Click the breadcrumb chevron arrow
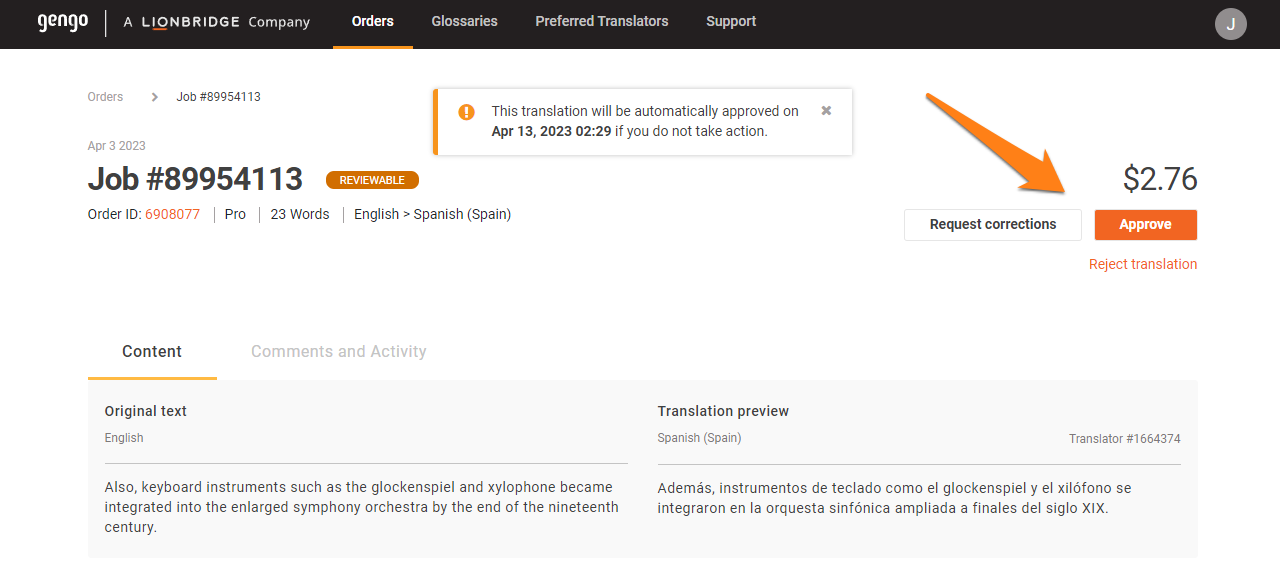The width and height of the screenshot is (1280, 581). click(154, 96)
